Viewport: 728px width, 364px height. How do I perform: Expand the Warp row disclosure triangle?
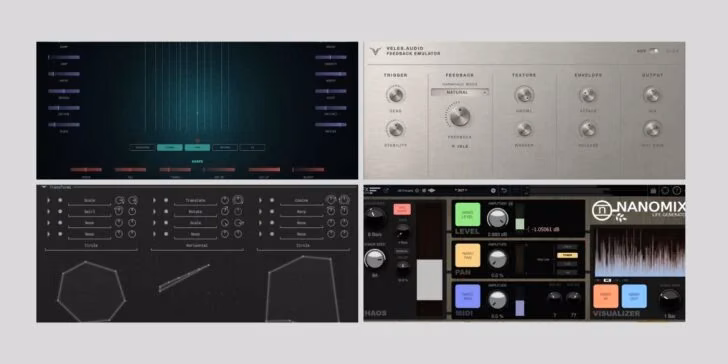click(x=260, y=211)
